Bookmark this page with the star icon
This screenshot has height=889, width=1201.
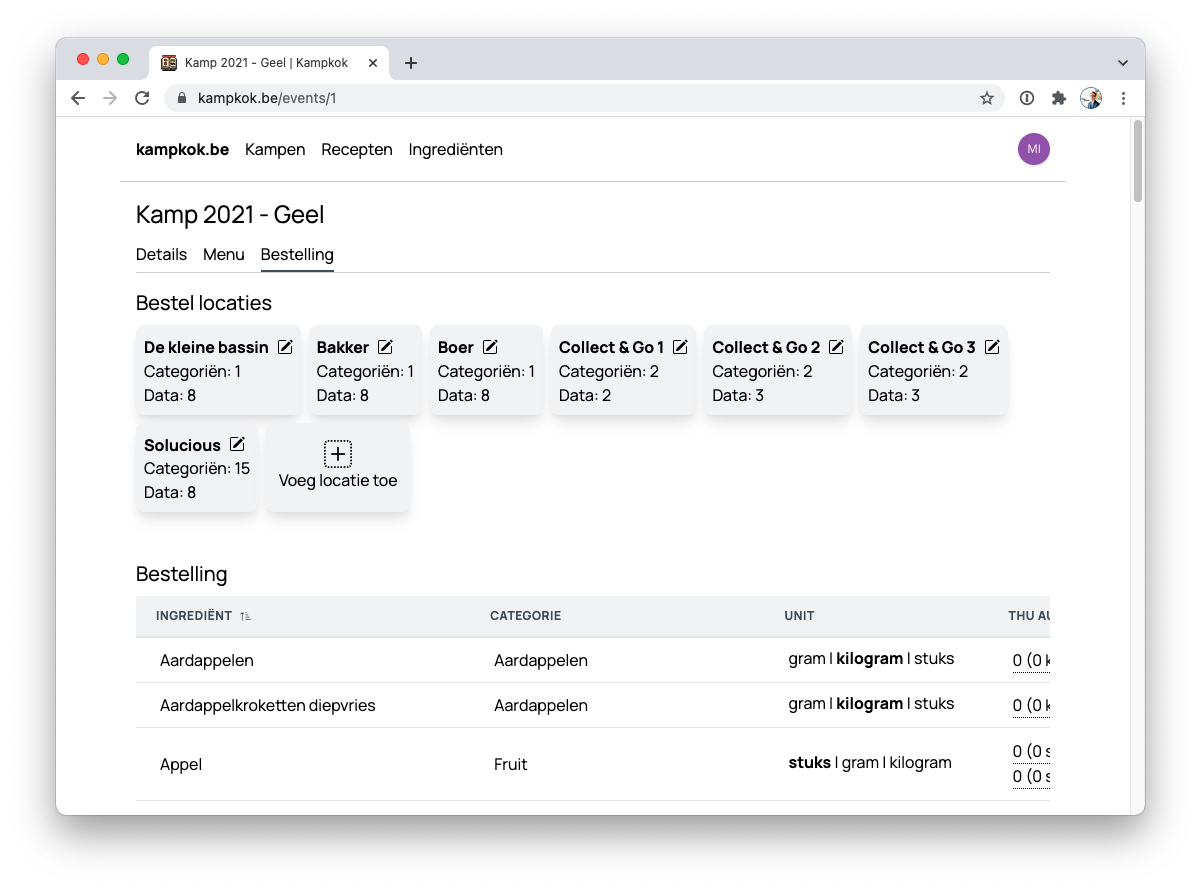987,98
